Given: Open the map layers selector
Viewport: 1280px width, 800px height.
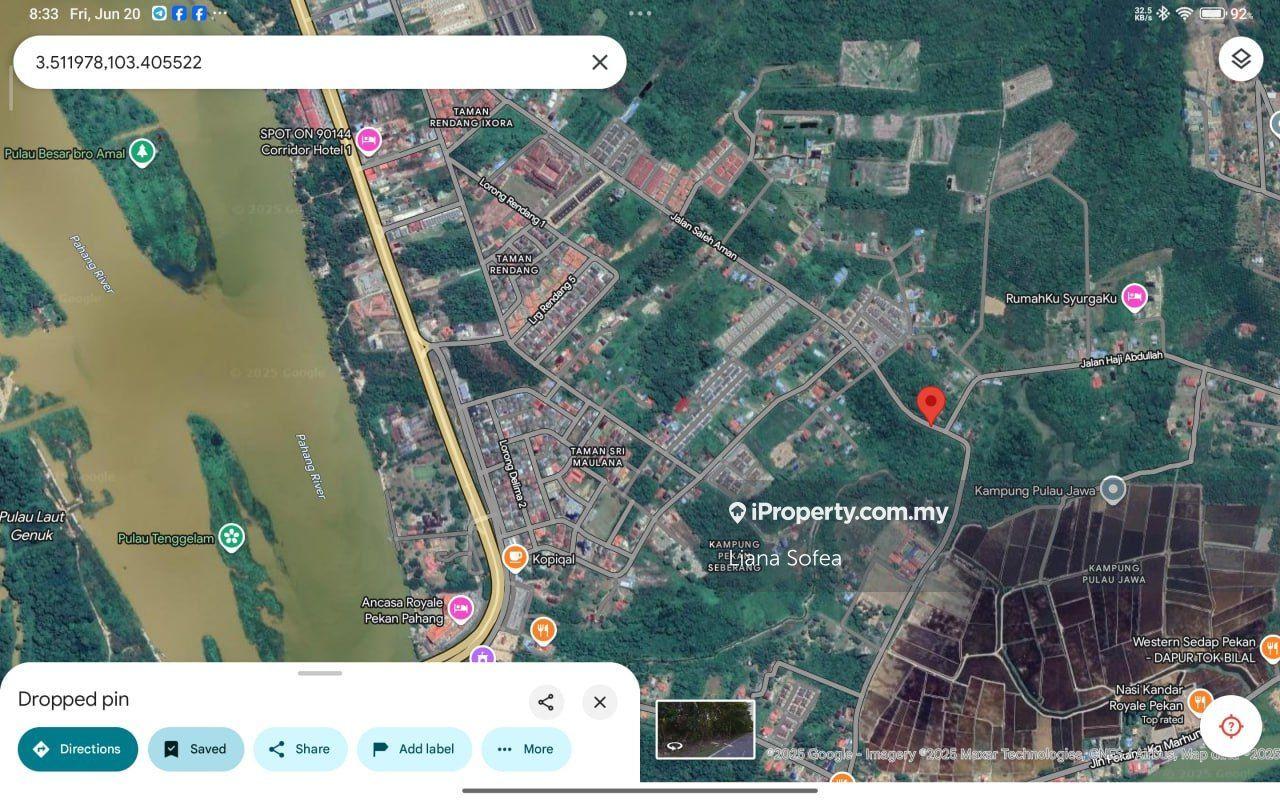Looking at the screenshot, I should [1240, 60].
